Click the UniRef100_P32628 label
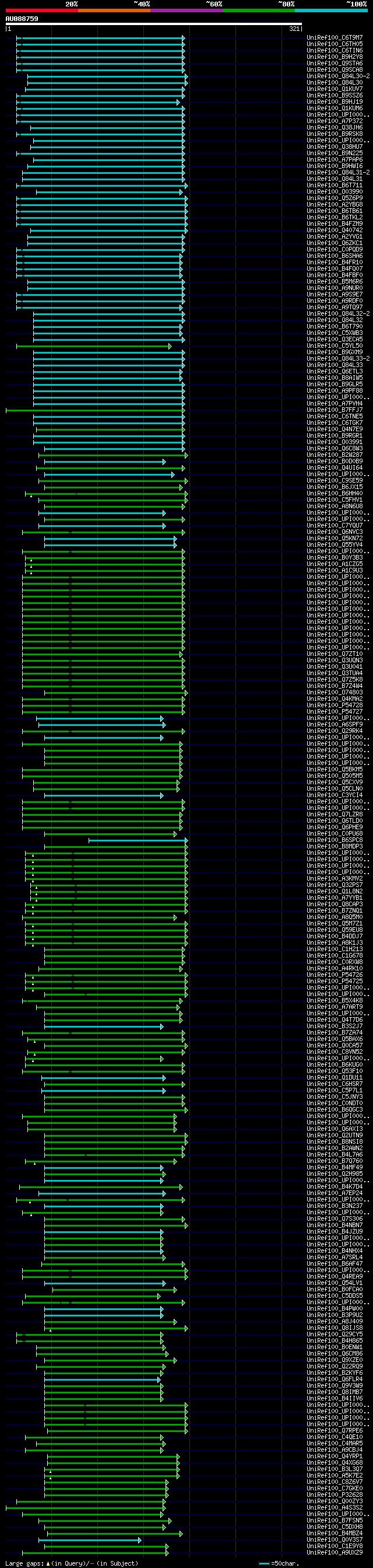Screen dimensions: 373x1568 coord(335,1495)
